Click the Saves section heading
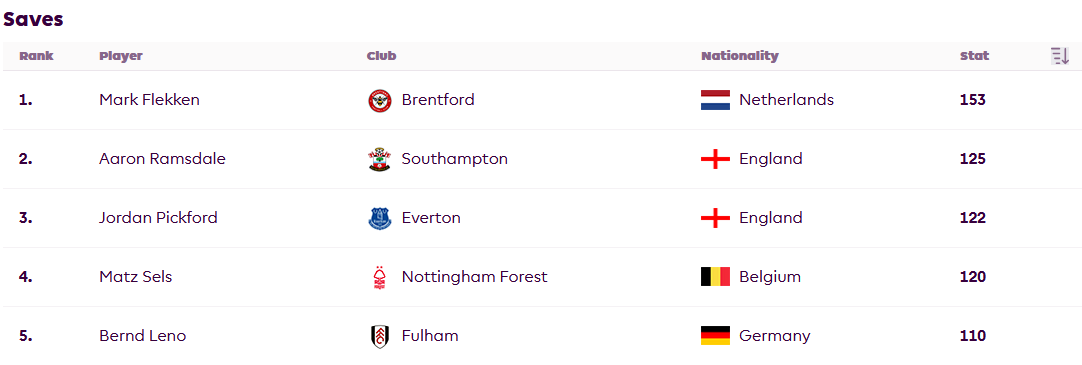 click(33, 19)
